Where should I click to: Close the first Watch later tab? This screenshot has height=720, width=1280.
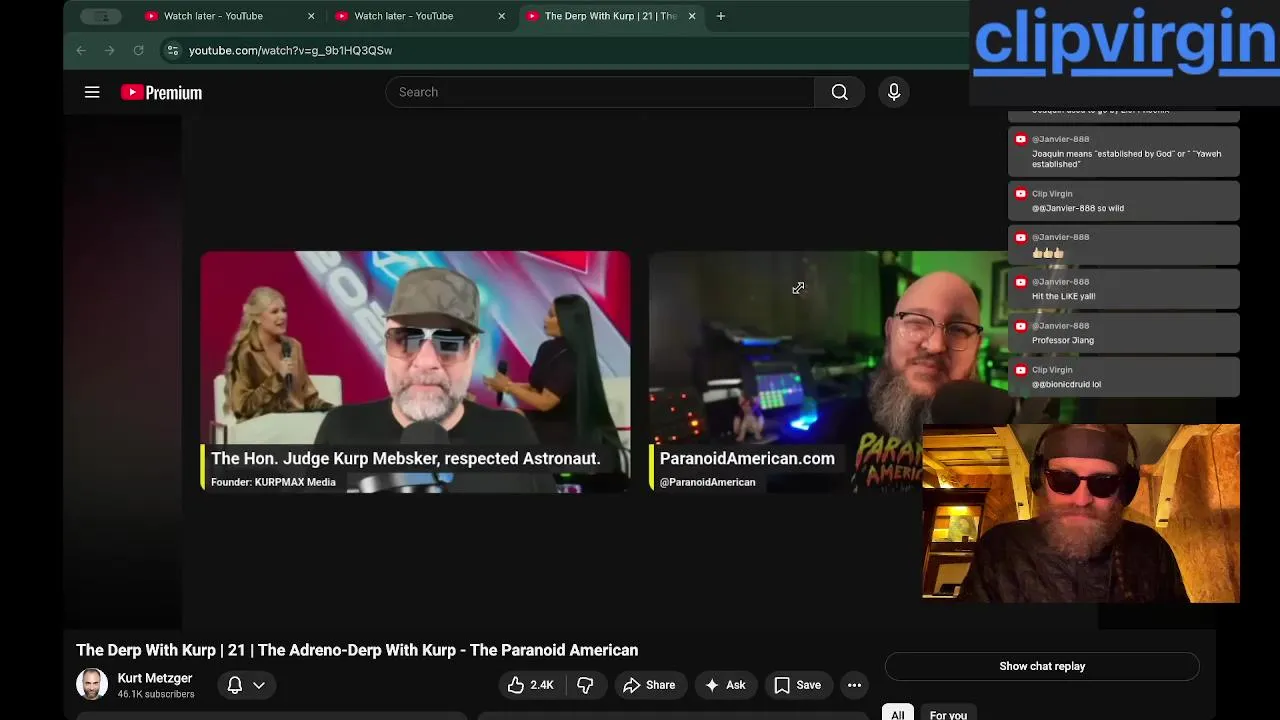[x=311, y=16]
